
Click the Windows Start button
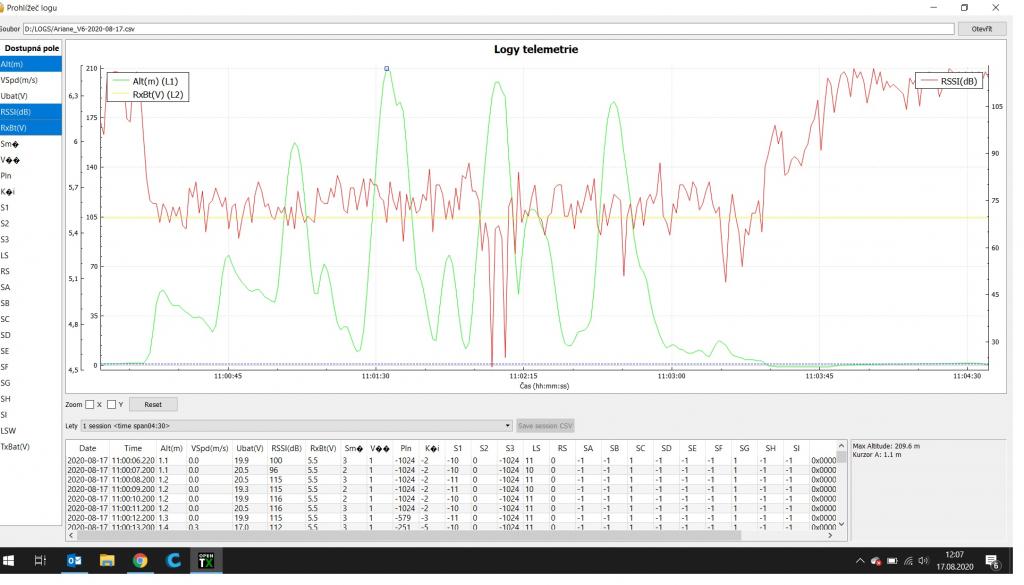pyautogui.click(x=10, y=562)
